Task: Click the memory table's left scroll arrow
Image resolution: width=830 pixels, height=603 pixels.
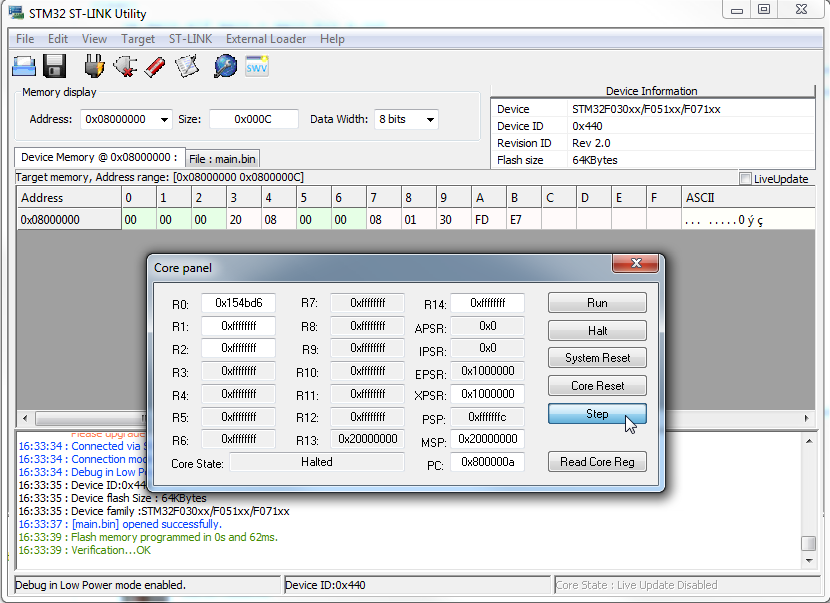Action: click(25, 418)
